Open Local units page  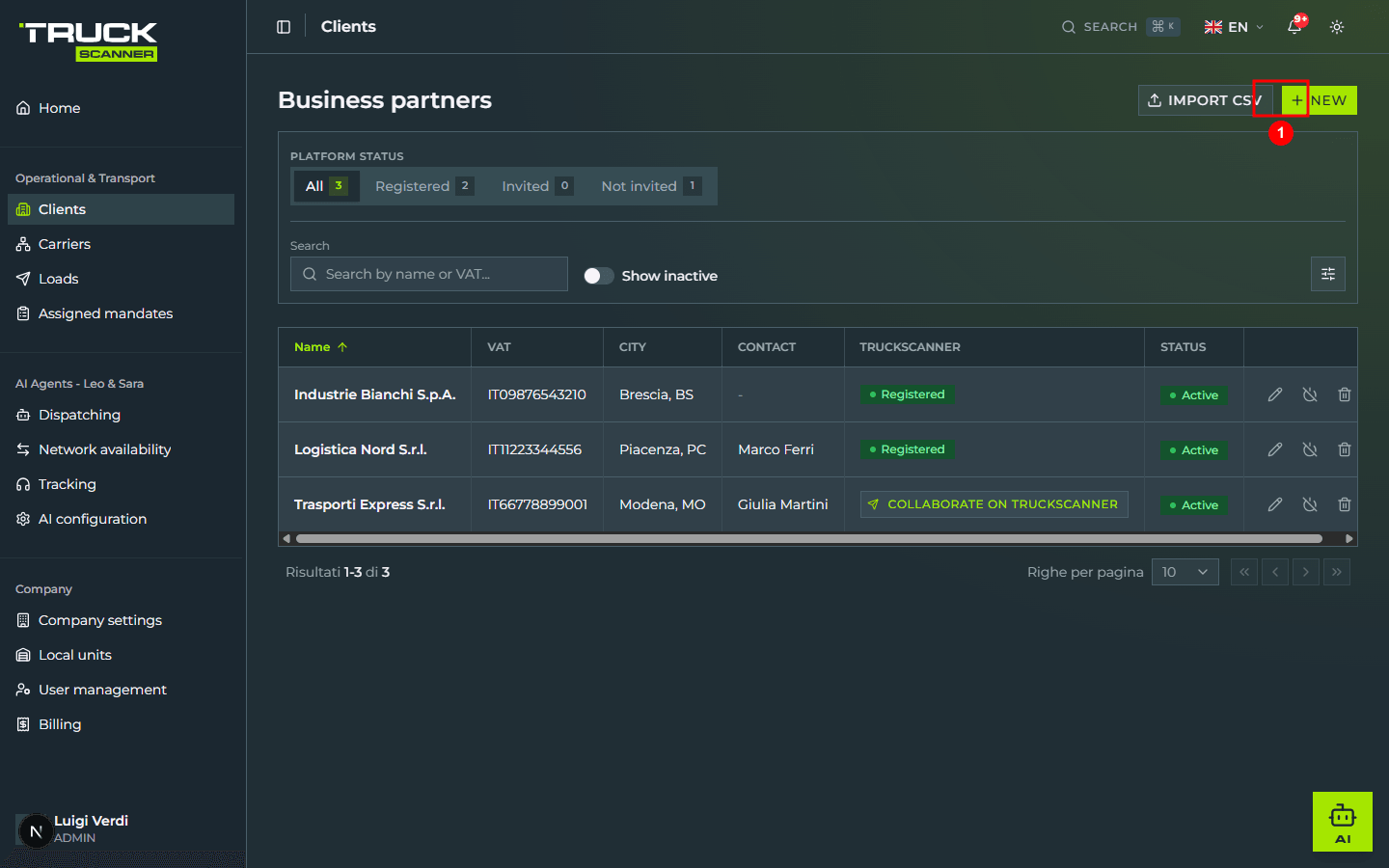pos(121,655)
